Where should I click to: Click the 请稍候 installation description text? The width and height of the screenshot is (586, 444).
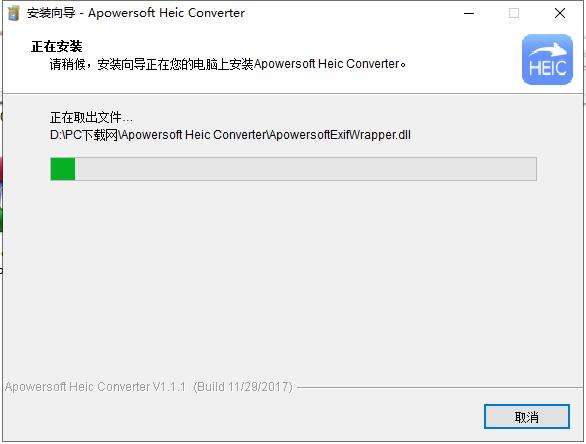pyautogui.click(x=228, y=64)
